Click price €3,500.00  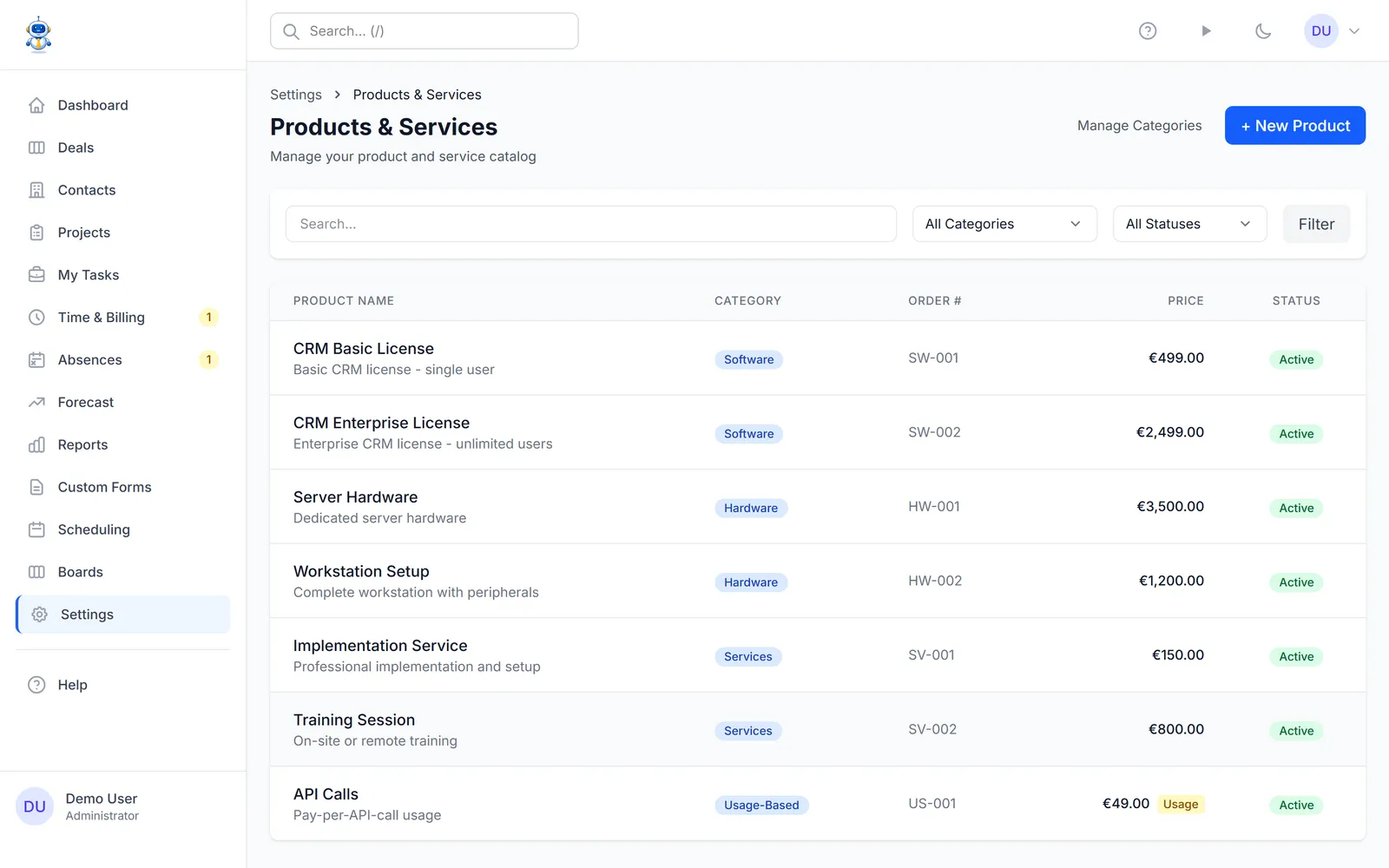(x=1170, y=506)
